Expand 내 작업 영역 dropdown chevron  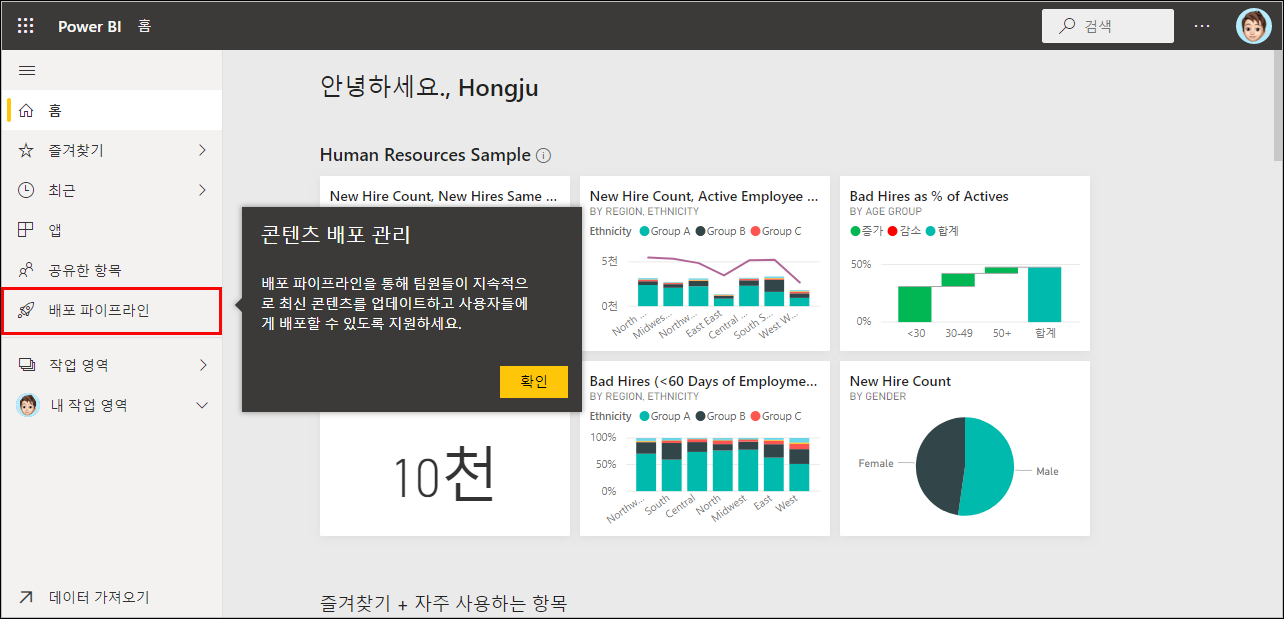(x=202, y=405)
